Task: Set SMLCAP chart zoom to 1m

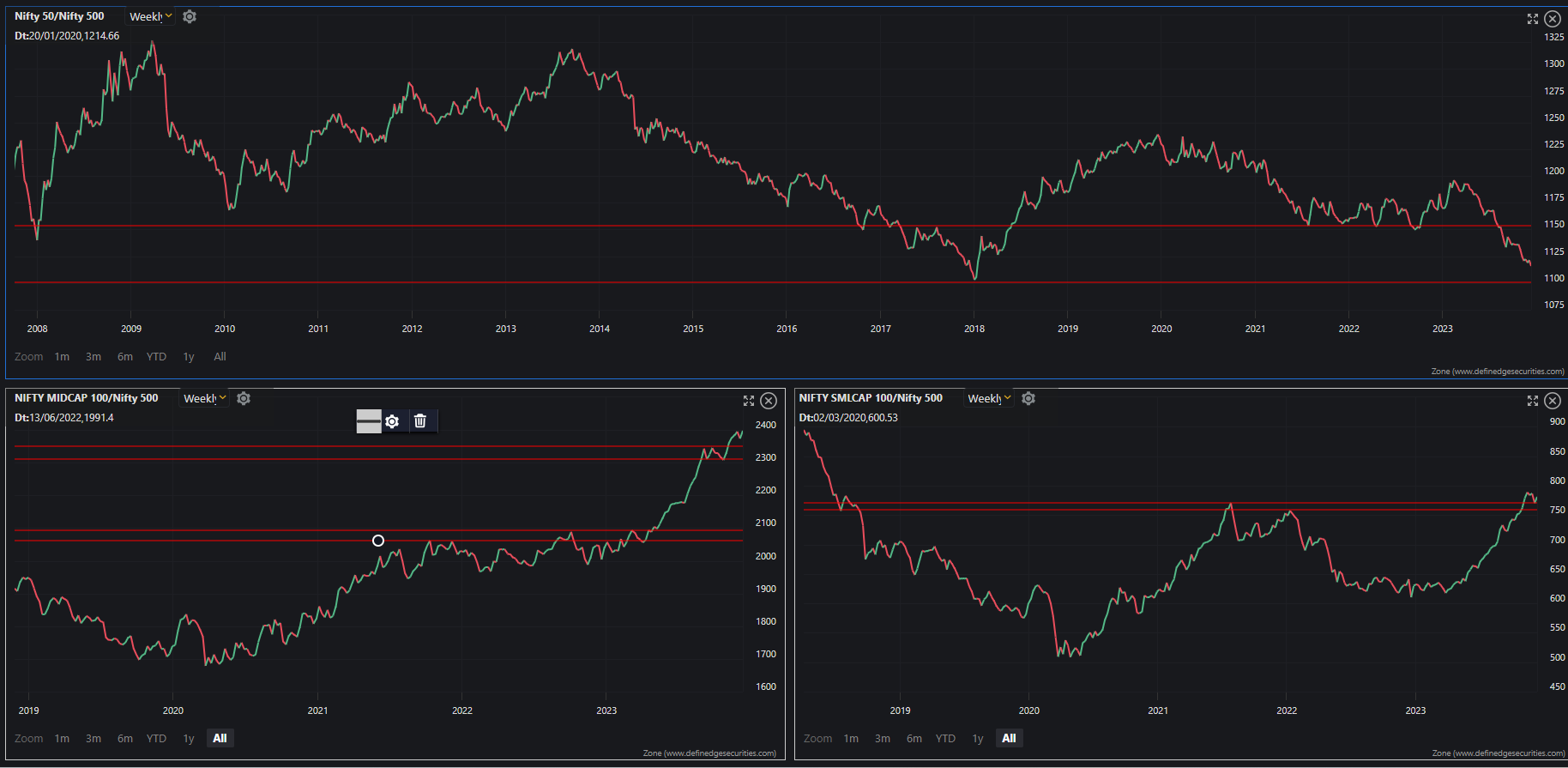Action: 851,739
